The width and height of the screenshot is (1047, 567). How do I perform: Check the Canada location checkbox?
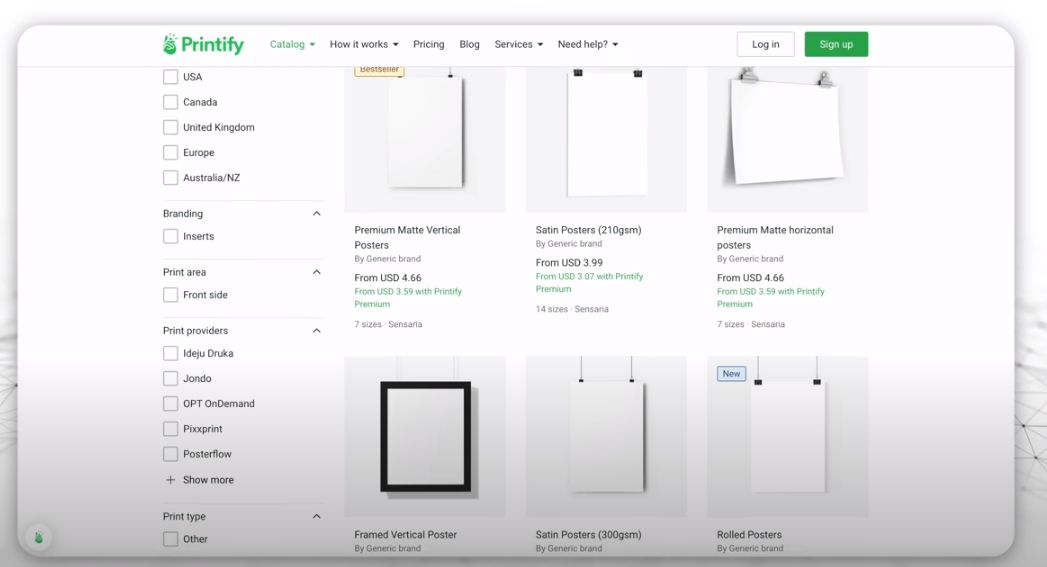click(171, 102)
